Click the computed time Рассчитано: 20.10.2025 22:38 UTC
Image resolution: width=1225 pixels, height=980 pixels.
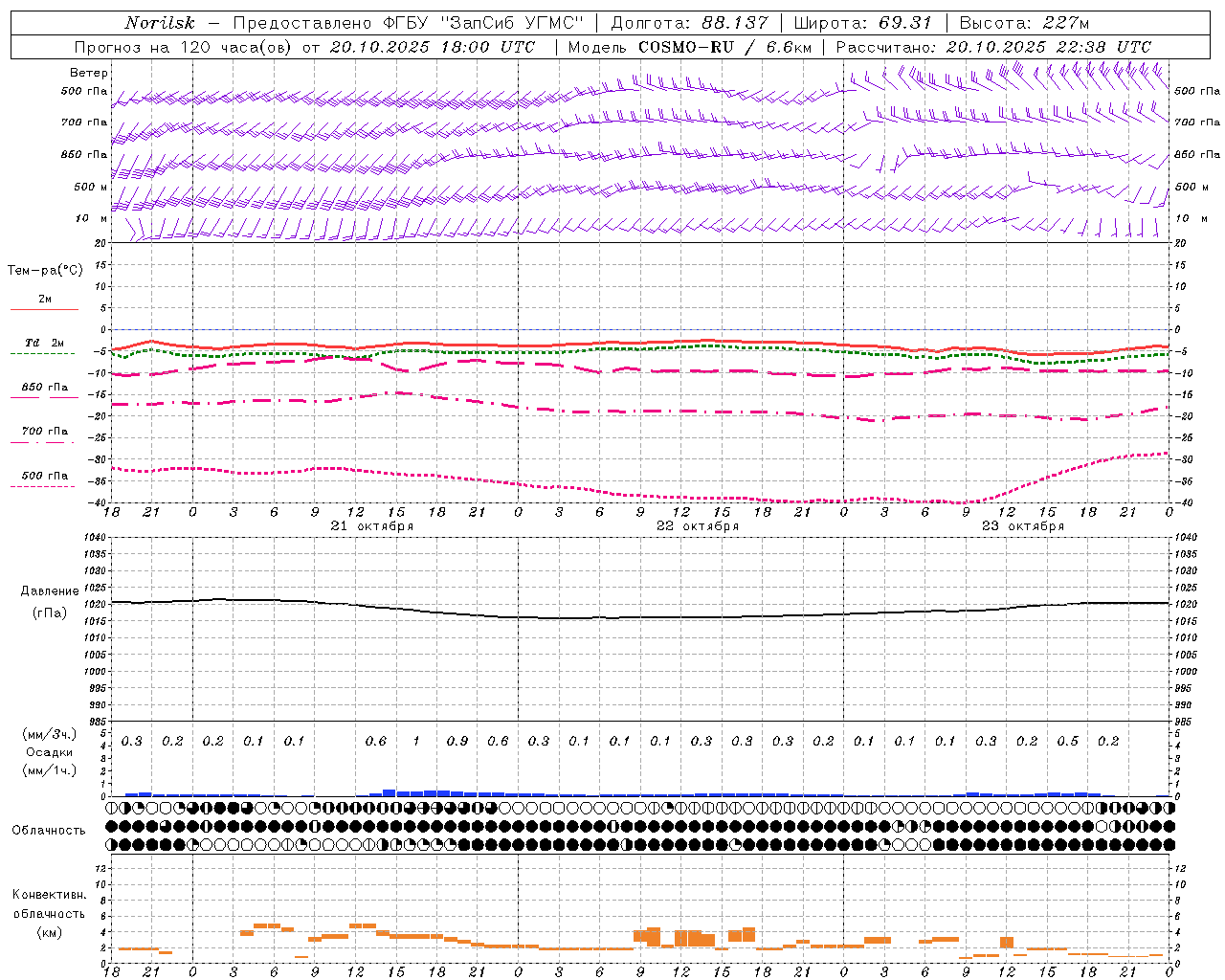pos(993,47)
